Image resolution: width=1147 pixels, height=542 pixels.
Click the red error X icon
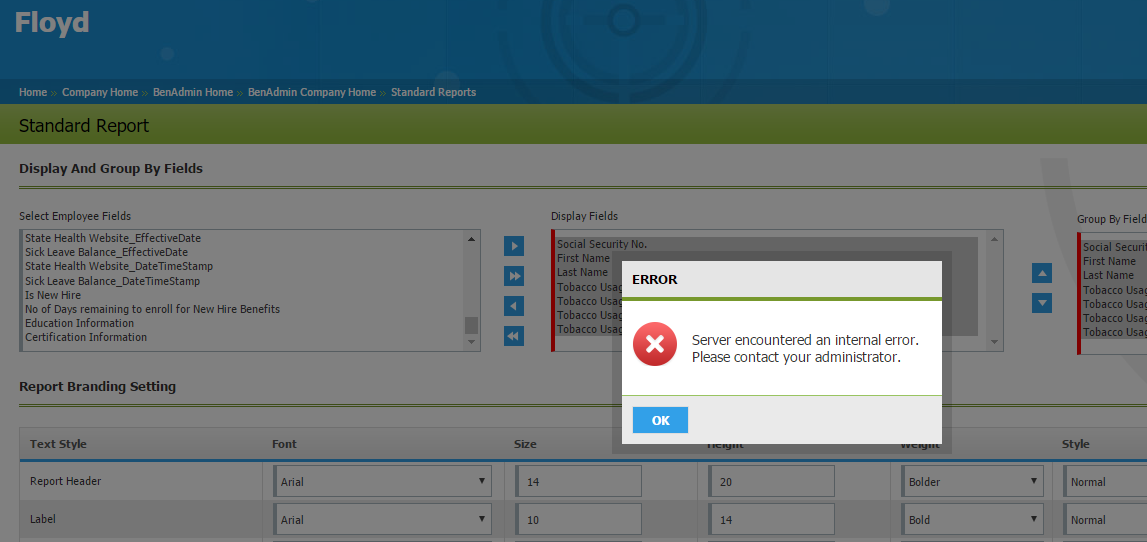pos(654,345)
